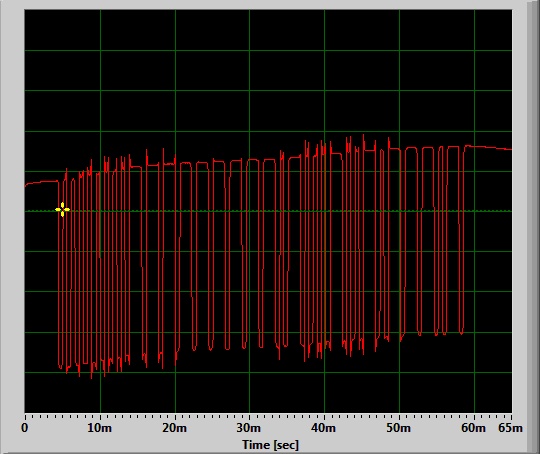Select the 40m time axis label

pos(324,428)
